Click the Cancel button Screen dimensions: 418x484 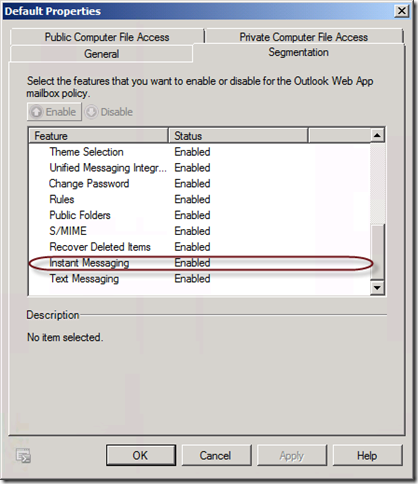pyautogui.click(x=216, y=455)
